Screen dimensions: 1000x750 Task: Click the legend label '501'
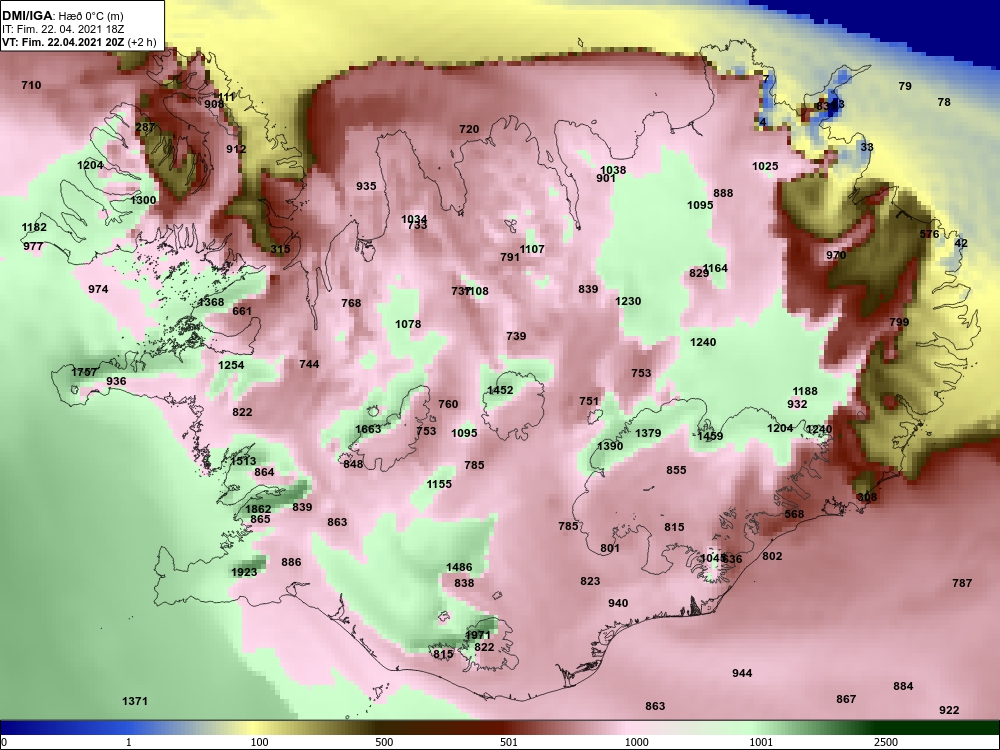coord(509,742)
